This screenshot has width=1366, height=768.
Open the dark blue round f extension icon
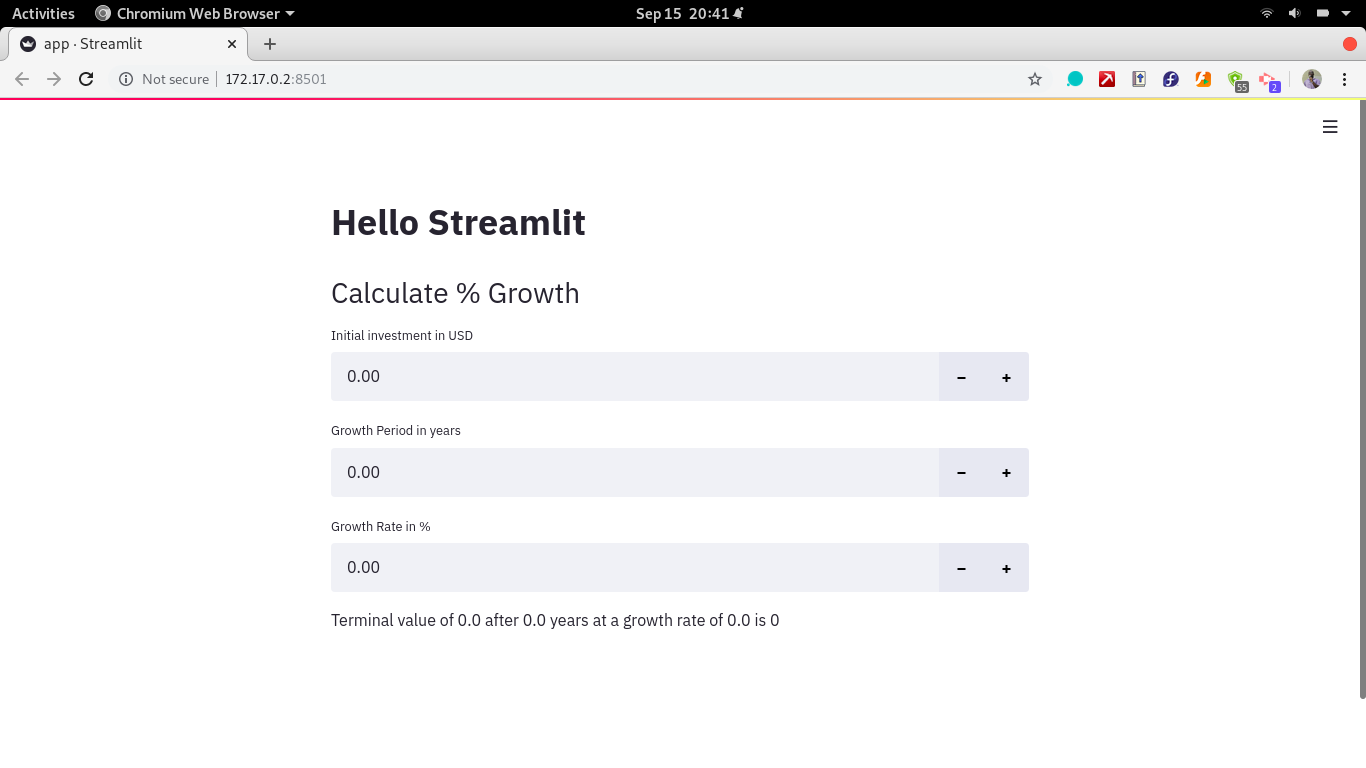click(x=1171, y=79)
